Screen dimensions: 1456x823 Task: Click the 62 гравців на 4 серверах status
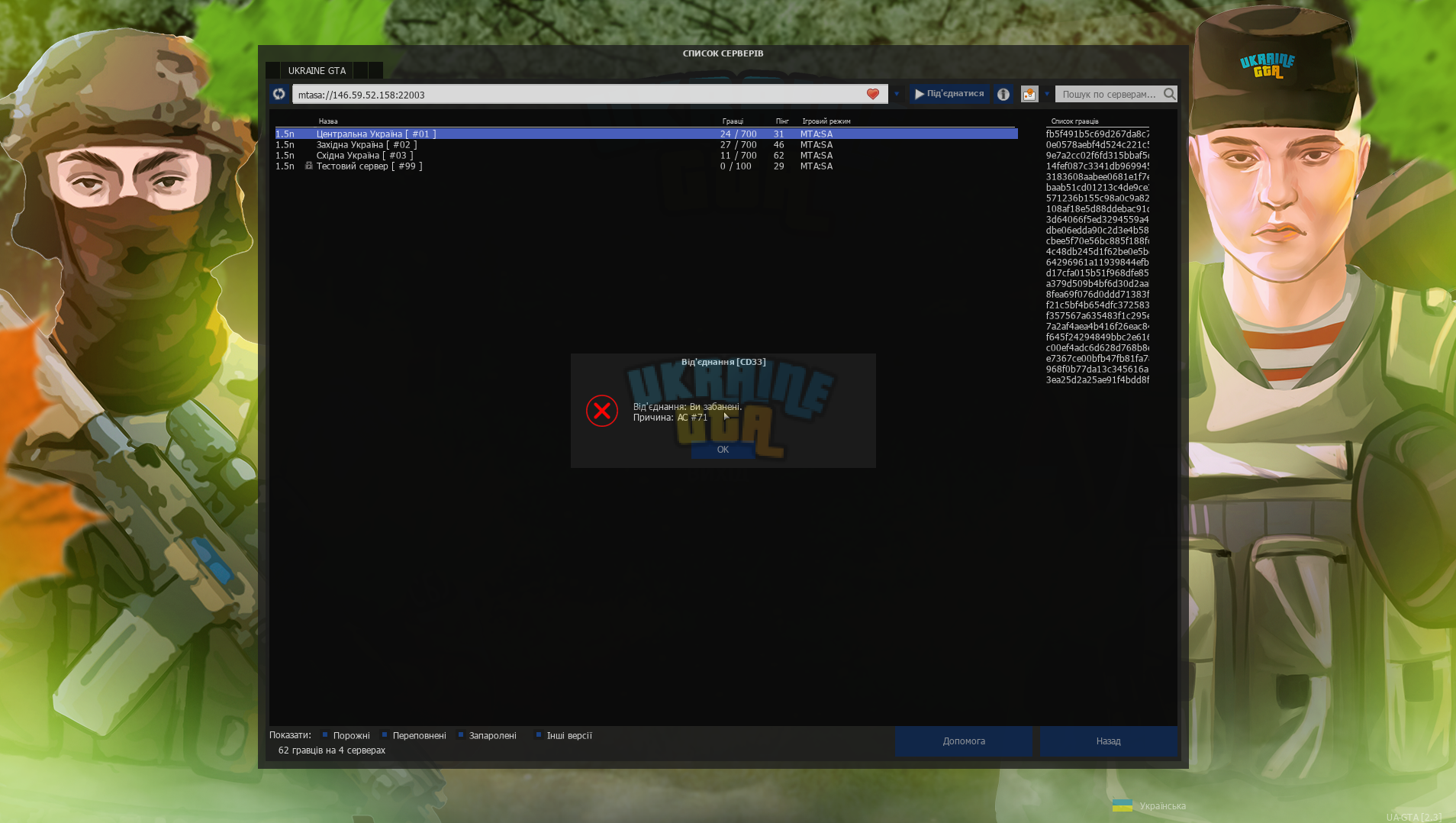[332, 750]
